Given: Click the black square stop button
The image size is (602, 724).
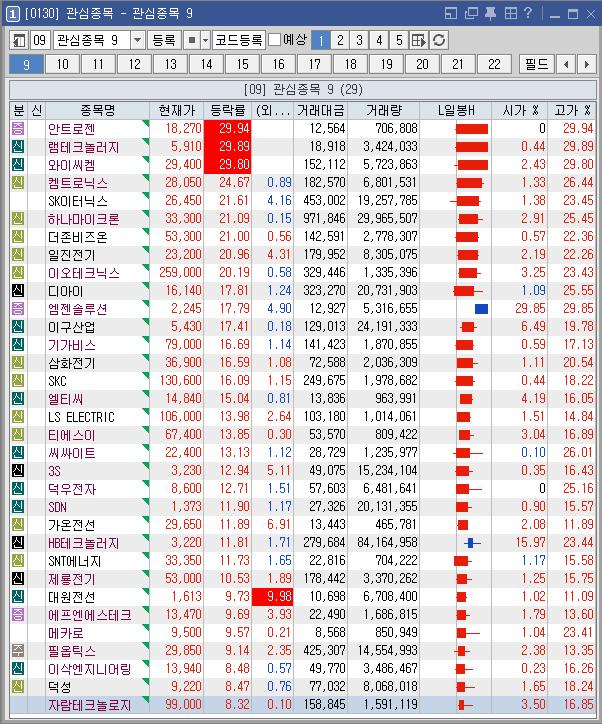Looking at the screenshot, I should coord(192,40).
